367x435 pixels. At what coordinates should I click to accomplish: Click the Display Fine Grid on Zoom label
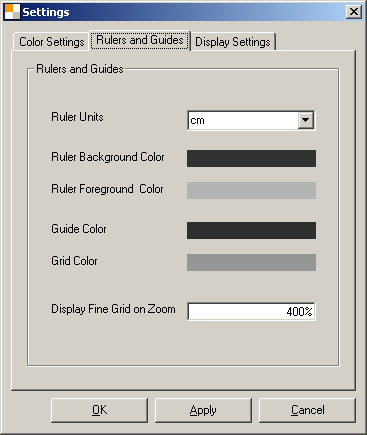pyautogui.click(x=113, y=309)
